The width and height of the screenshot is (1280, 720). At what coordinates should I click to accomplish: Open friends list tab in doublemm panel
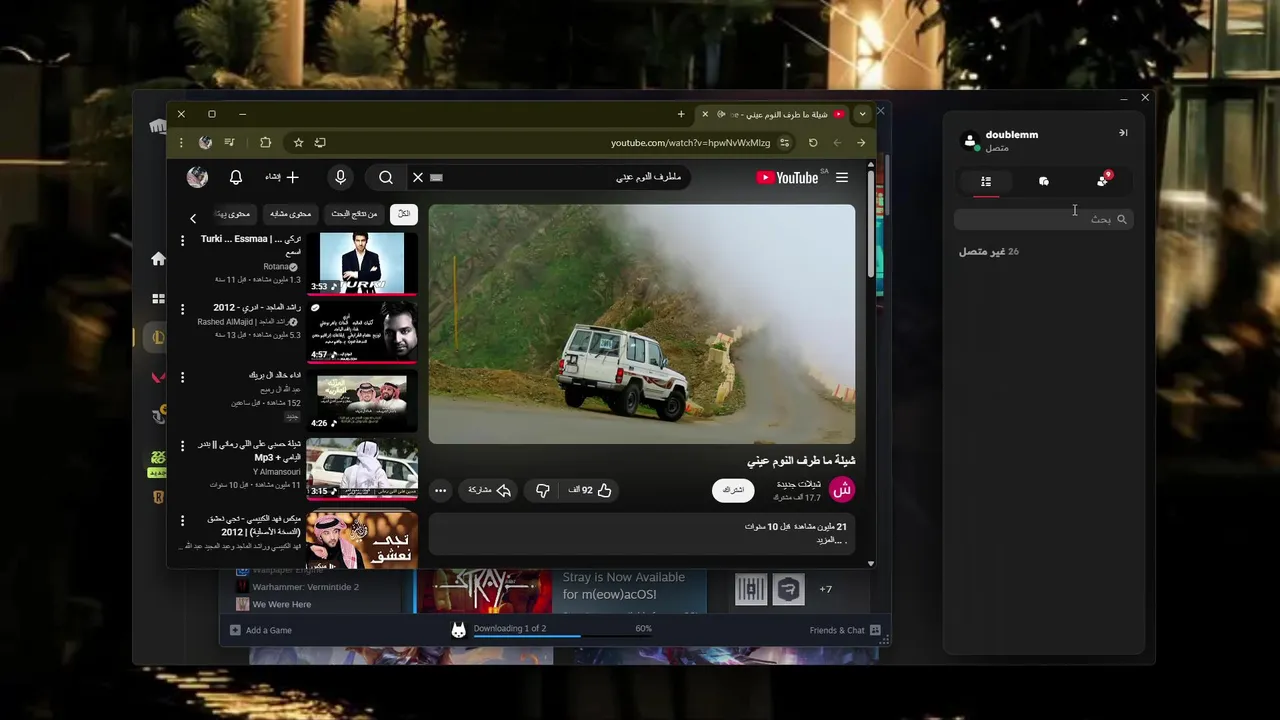point(986,181)
